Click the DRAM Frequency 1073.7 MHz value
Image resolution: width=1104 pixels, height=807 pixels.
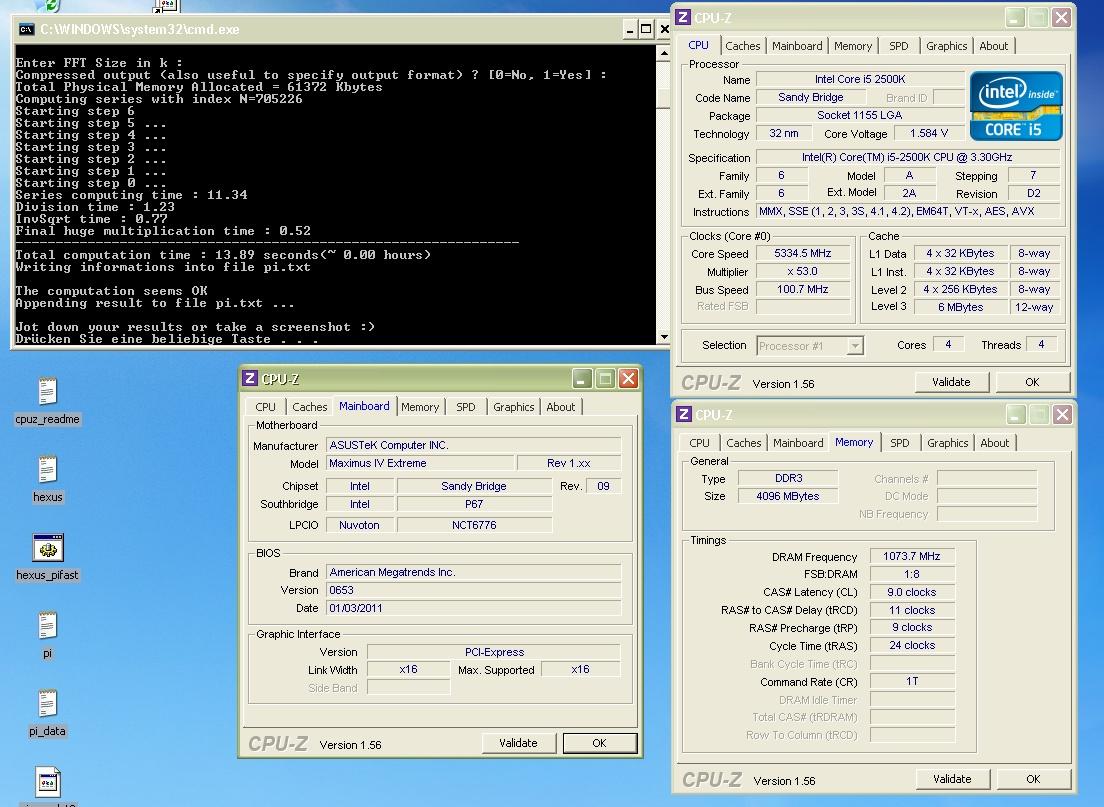click(x=912, y=556)
